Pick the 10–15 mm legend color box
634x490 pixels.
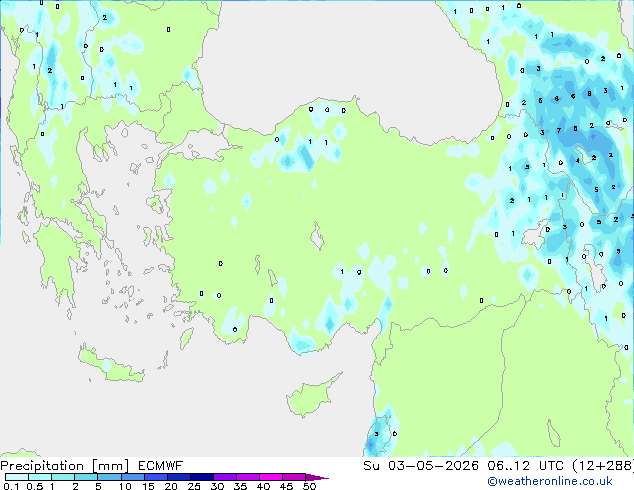132,477
